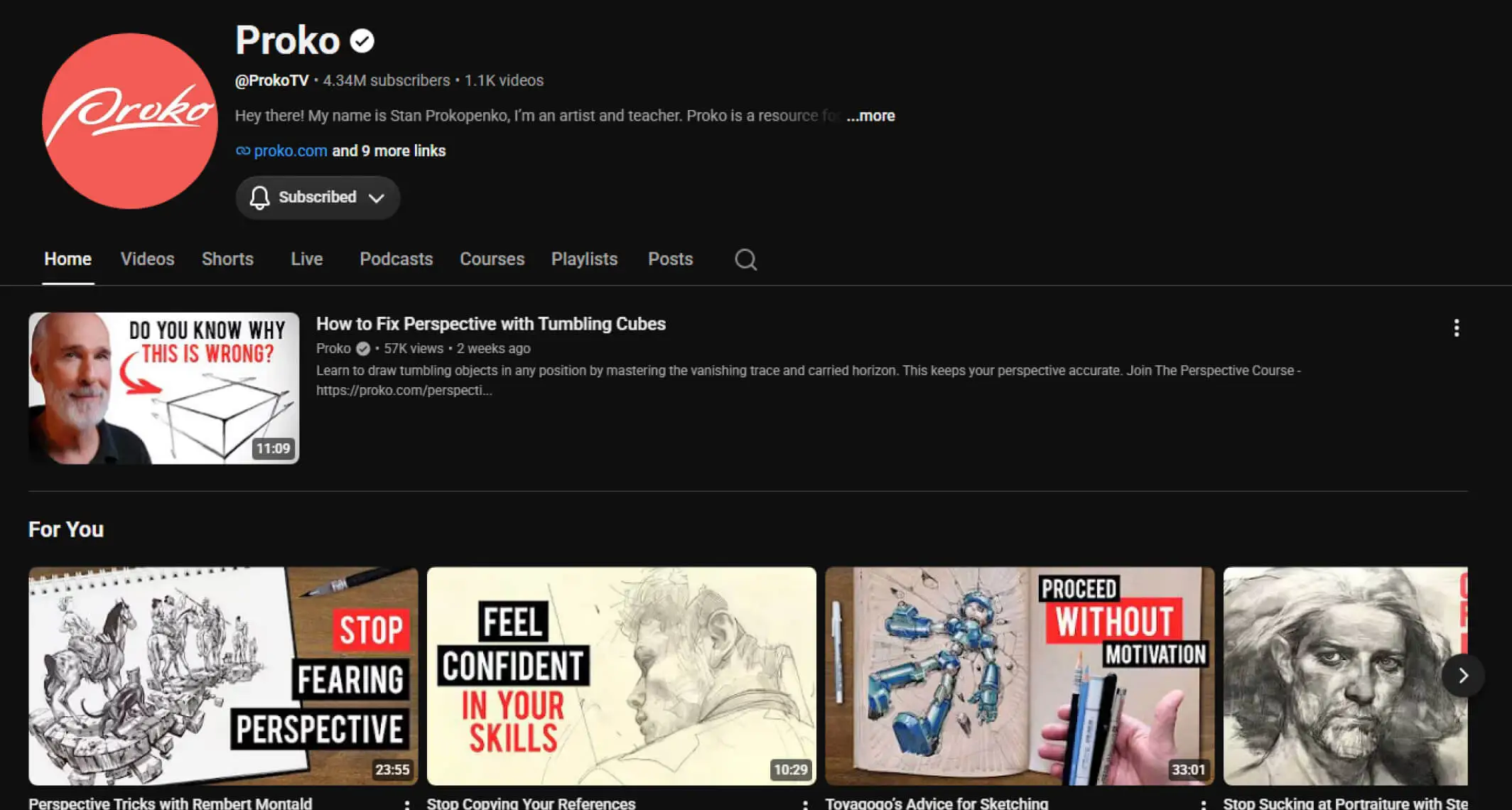This screenshot has height=810, width=1512.
Task: Click the Proko channel avatar logo
Action: pyautogui.click(x=129, y=121)
